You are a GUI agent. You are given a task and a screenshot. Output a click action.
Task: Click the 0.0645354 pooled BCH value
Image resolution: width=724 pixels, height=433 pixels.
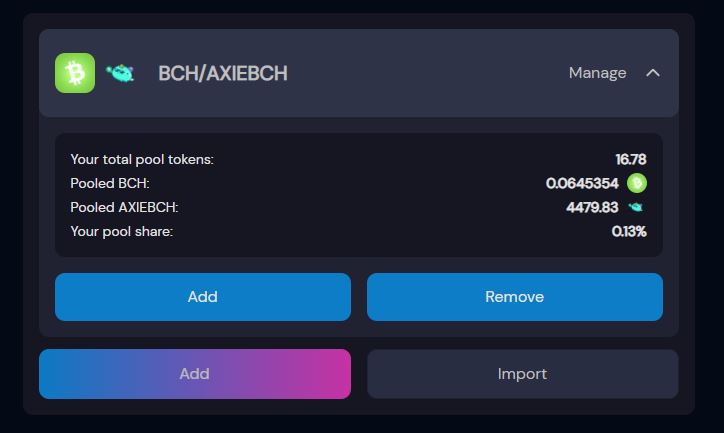[582, 183]
